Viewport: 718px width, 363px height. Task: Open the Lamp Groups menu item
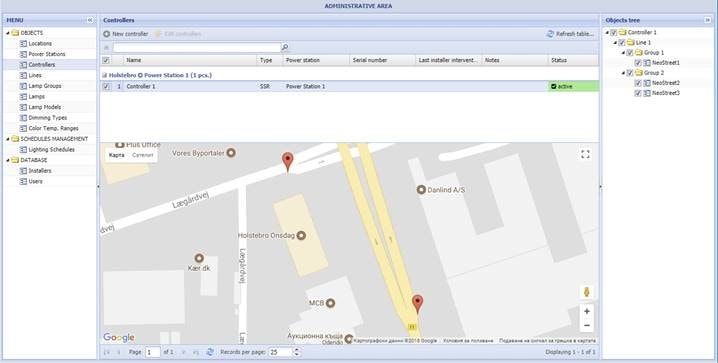(x=45, y=86)
